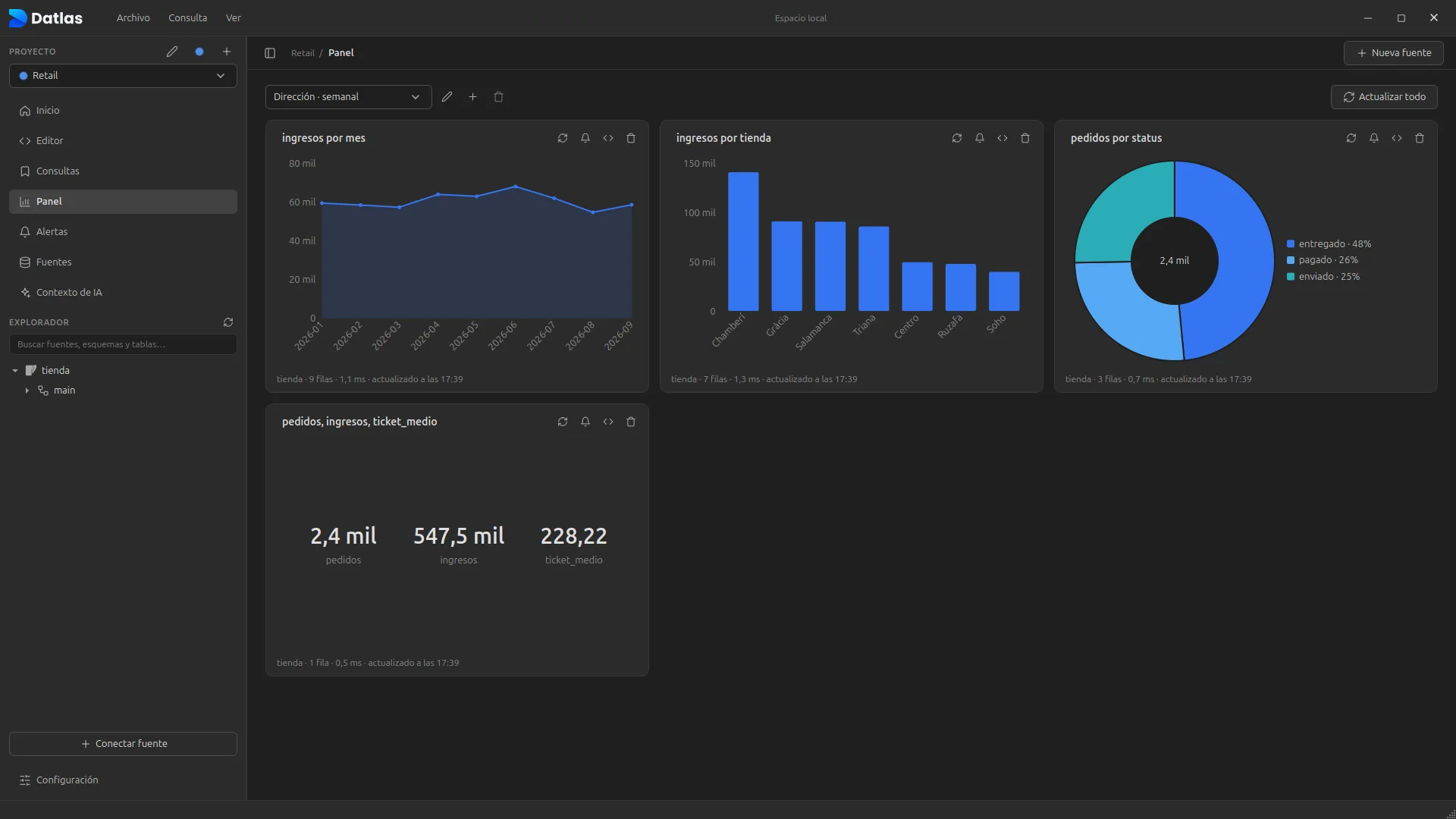
Task: Click 'Actualizar todo' button
Action: [x=1384, y=97]
